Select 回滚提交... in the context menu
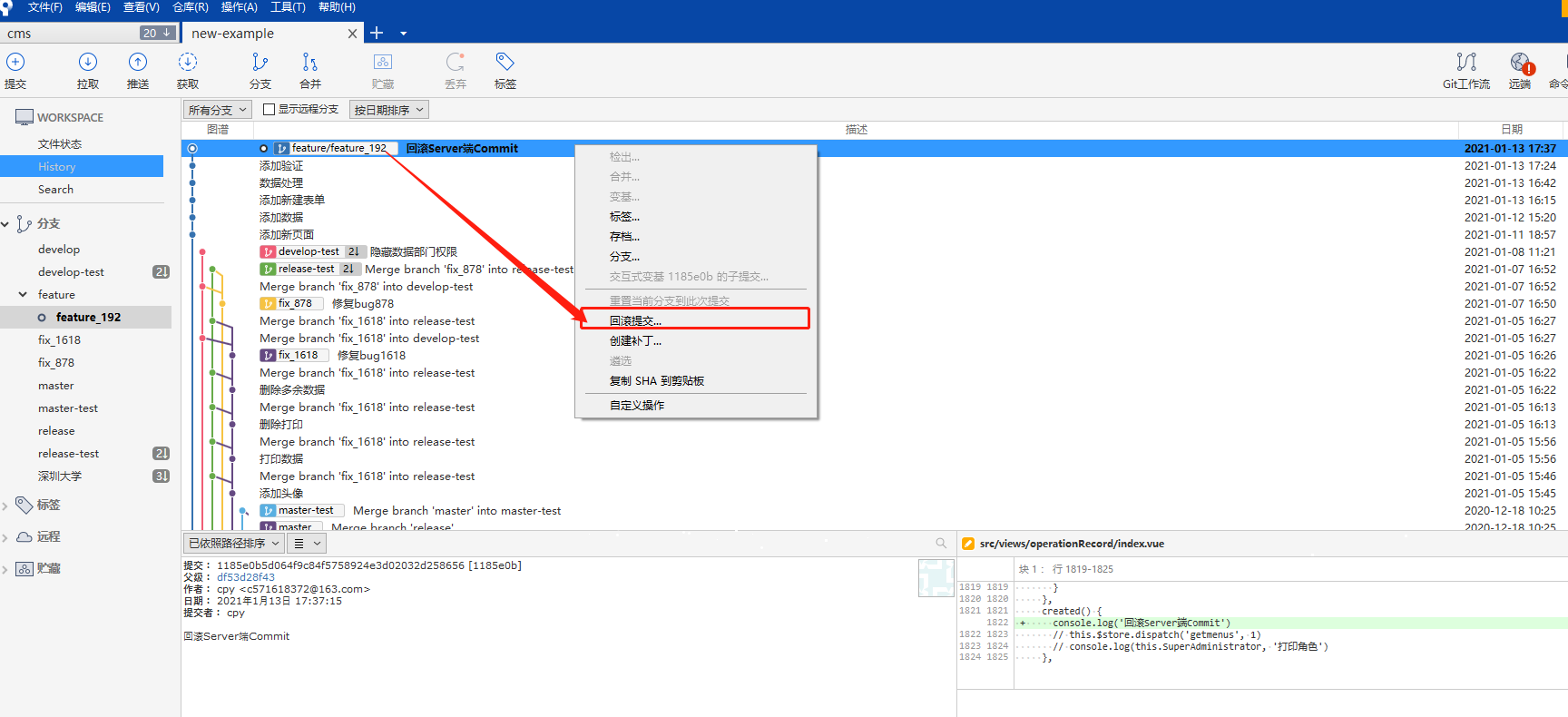Viewport: 1568px width, 717px height. pyautogui.click(x=635, y=320)
